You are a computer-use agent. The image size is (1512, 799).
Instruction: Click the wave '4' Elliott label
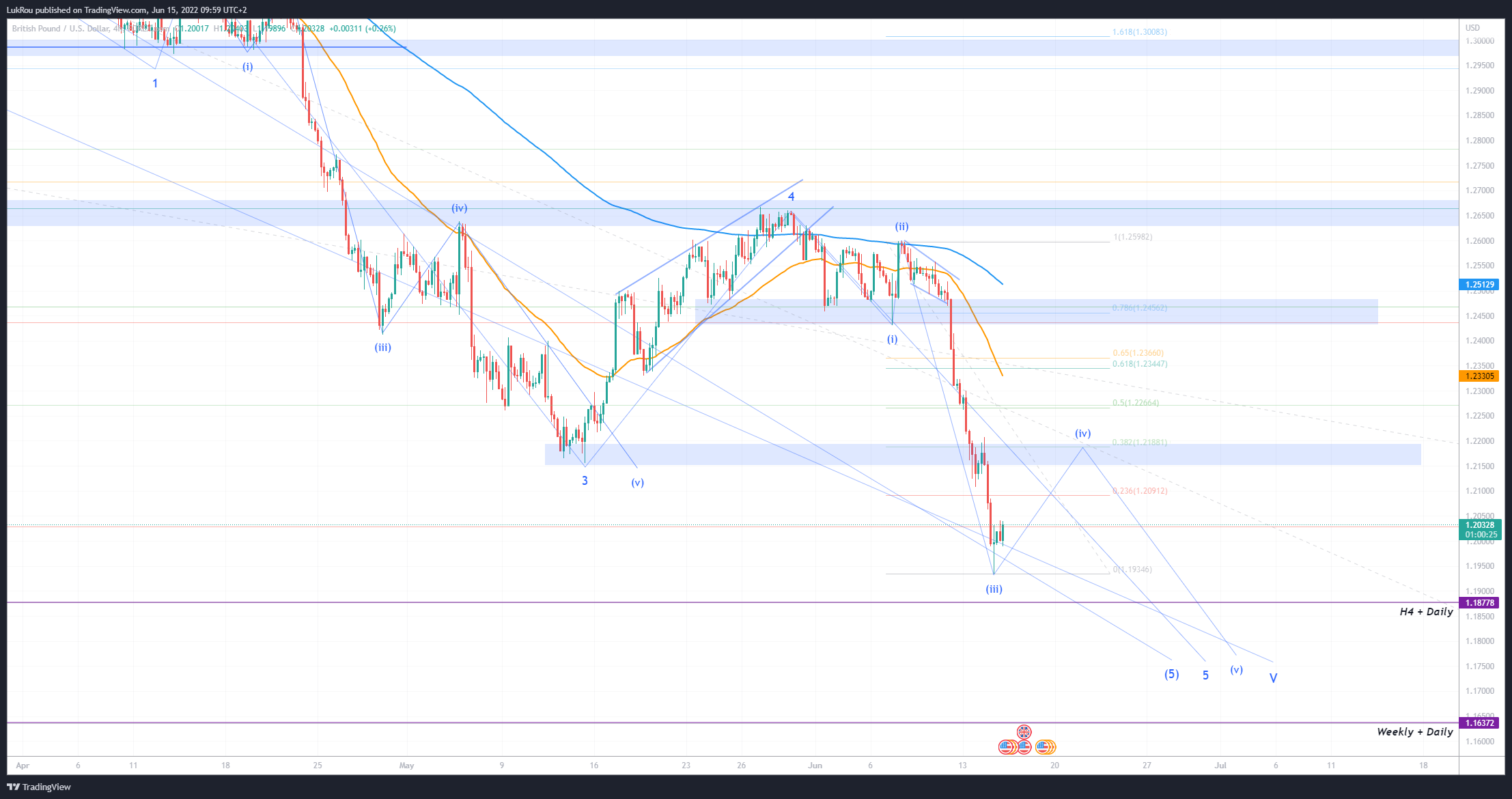click(792, 197)
